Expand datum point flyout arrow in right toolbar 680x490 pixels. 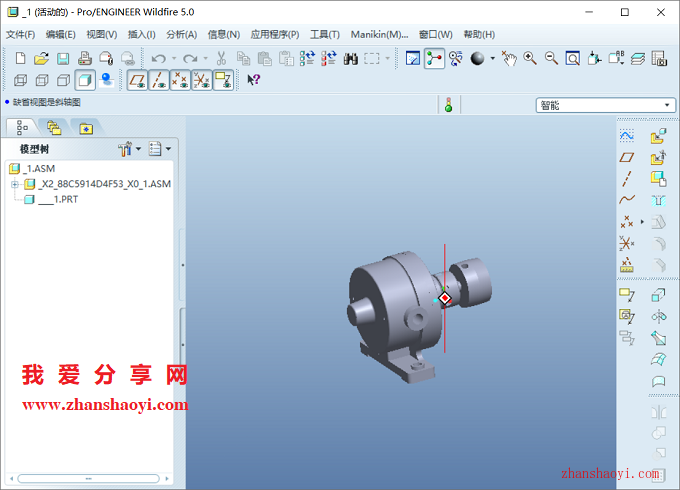(642, 222)
